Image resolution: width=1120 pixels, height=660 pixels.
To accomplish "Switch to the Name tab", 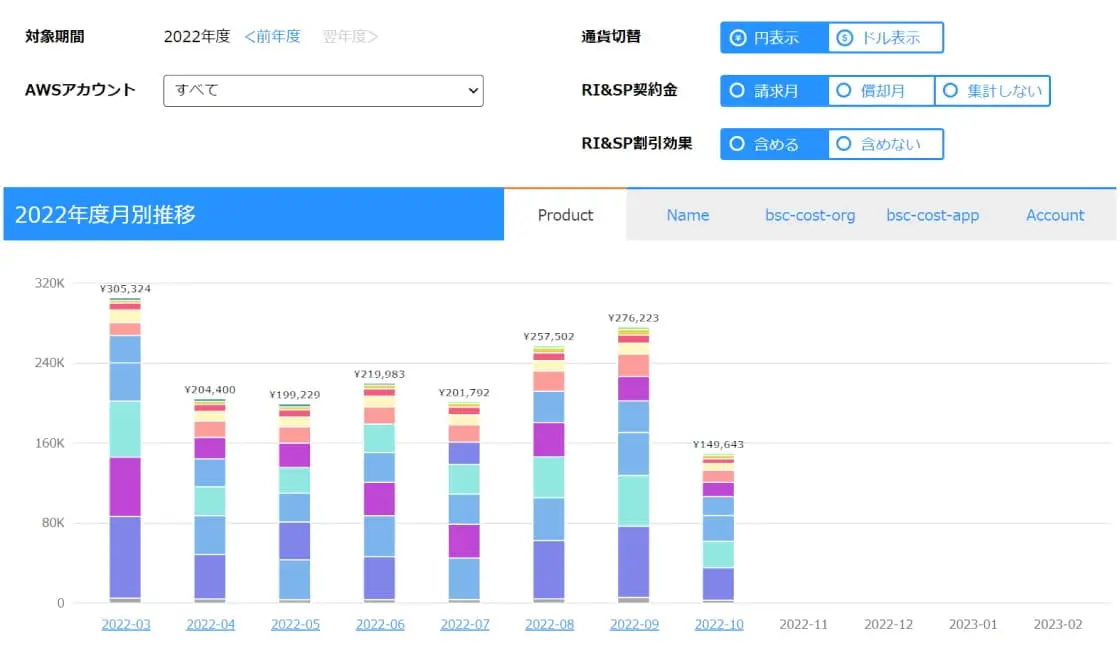I will 688,215.
